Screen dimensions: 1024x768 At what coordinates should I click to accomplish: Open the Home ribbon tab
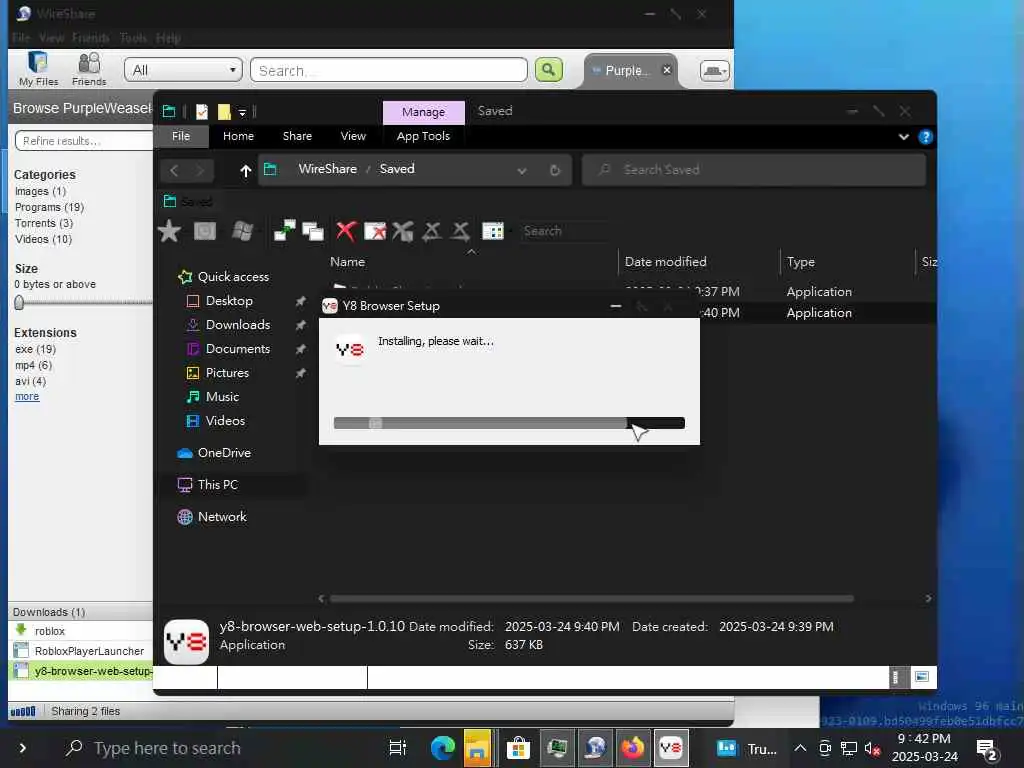(x=238, y=136)
